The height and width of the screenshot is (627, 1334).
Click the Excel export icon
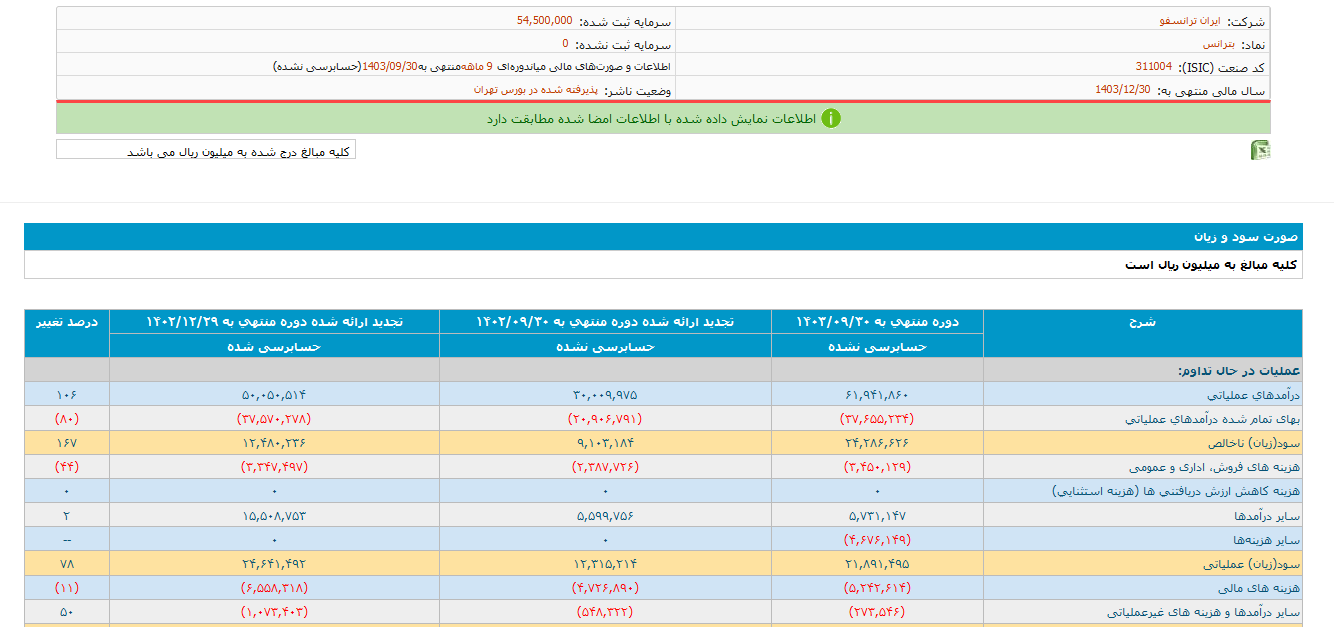1260,150
